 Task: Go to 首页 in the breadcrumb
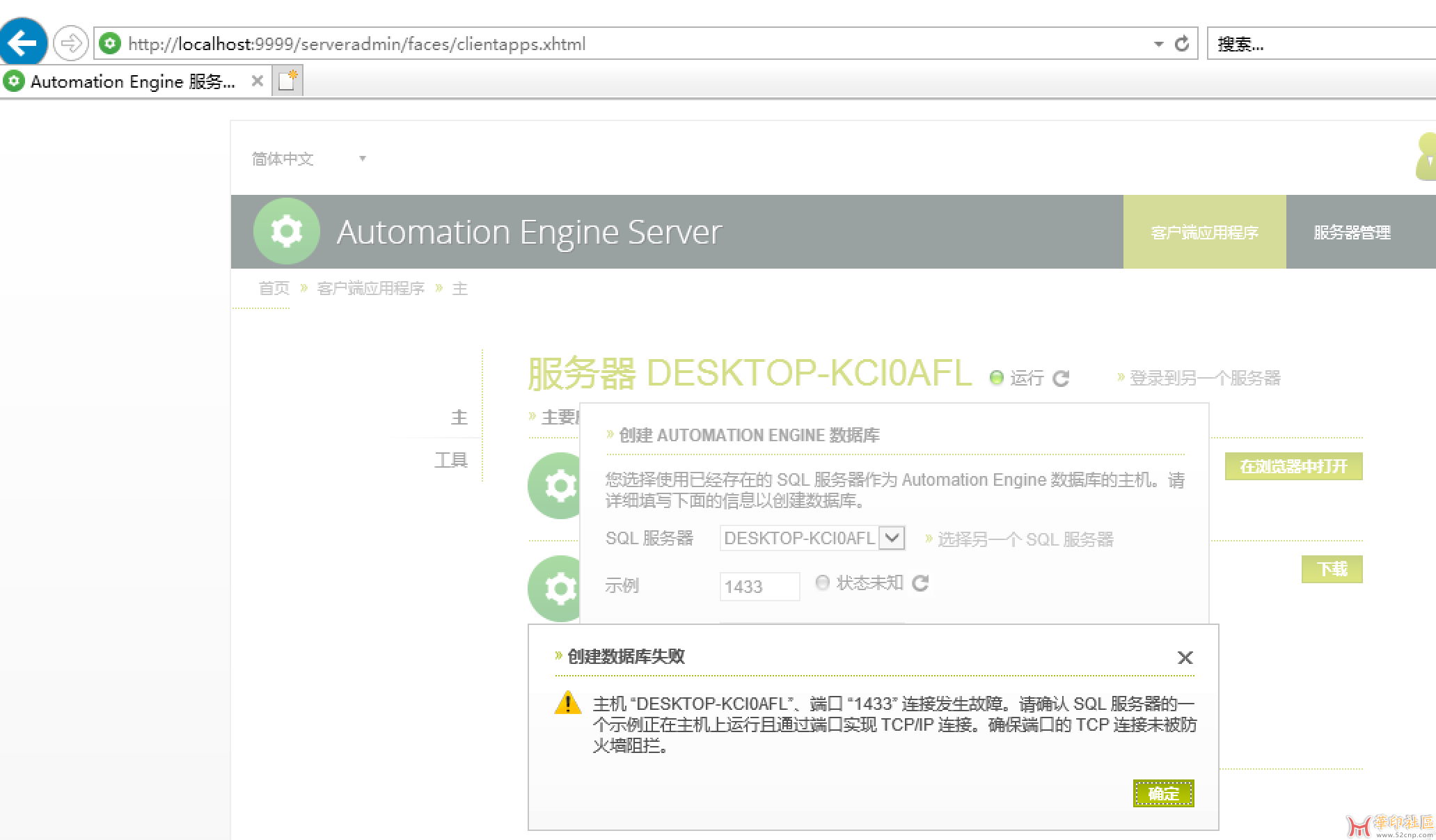(274, 288)
